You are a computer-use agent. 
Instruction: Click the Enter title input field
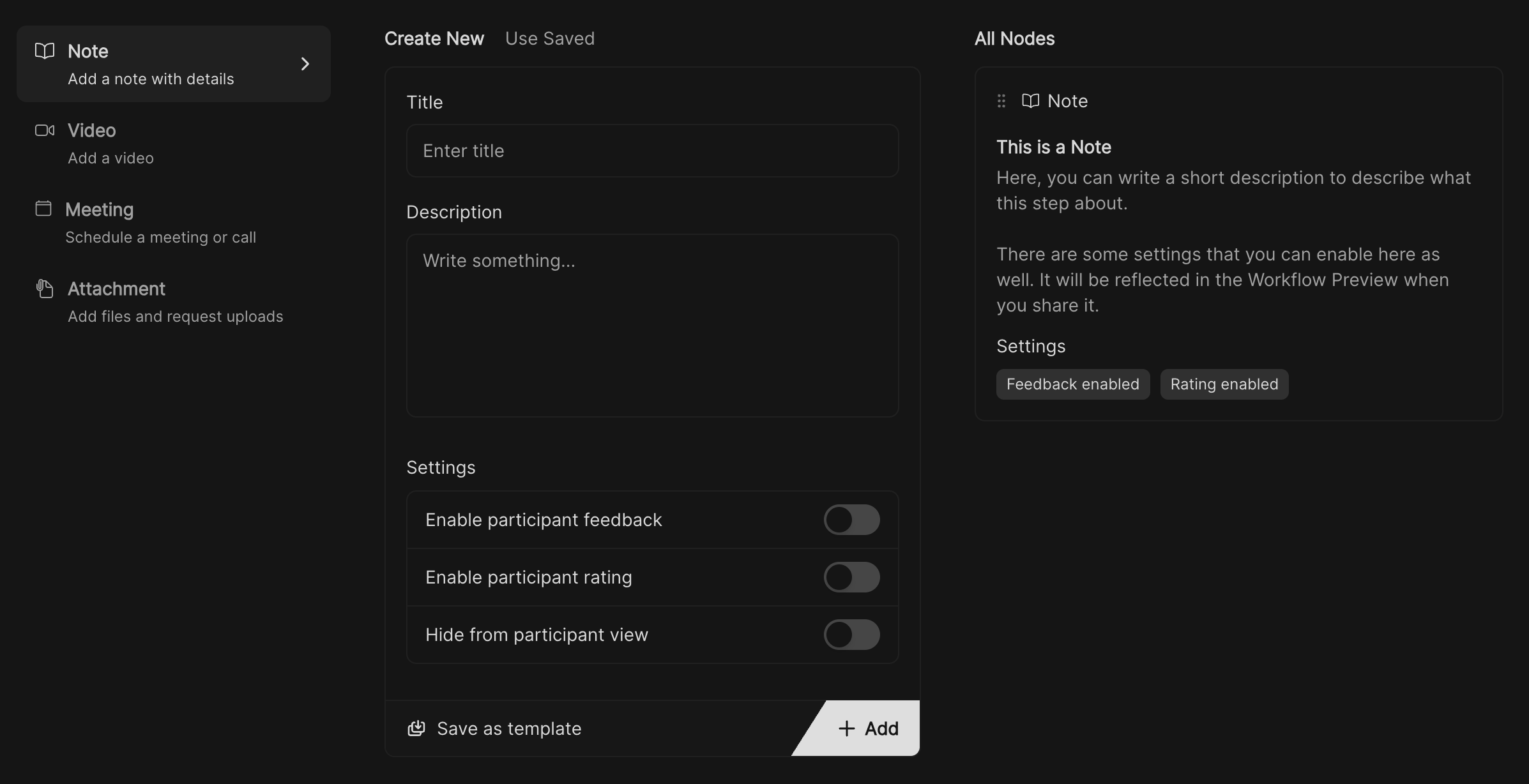652,151
